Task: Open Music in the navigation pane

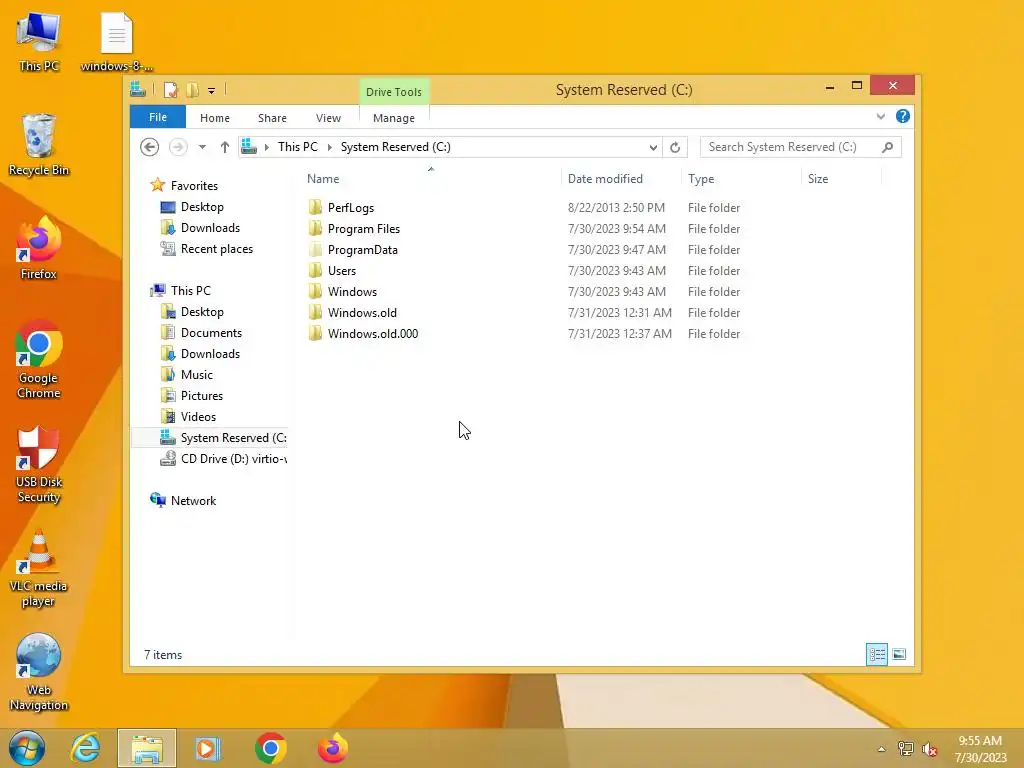Action: [197, 375]
